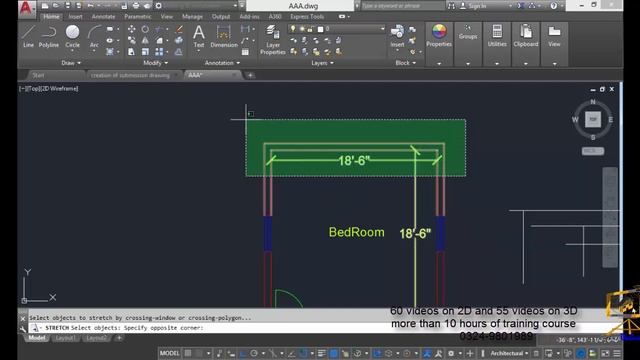Click the Stretch tool in Modify panel
Viewport: 640px width, 360px height.
coord(131,52)
